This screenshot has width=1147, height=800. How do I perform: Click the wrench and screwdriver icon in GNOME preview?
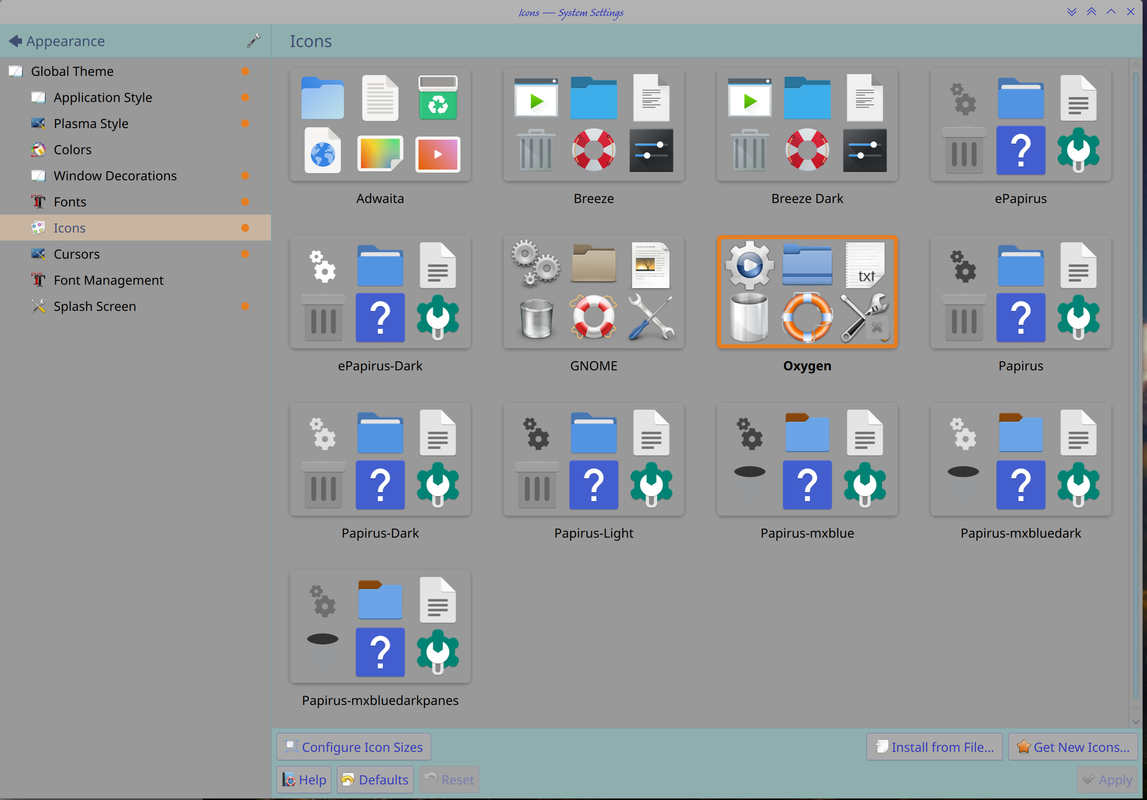pos(650,317)
